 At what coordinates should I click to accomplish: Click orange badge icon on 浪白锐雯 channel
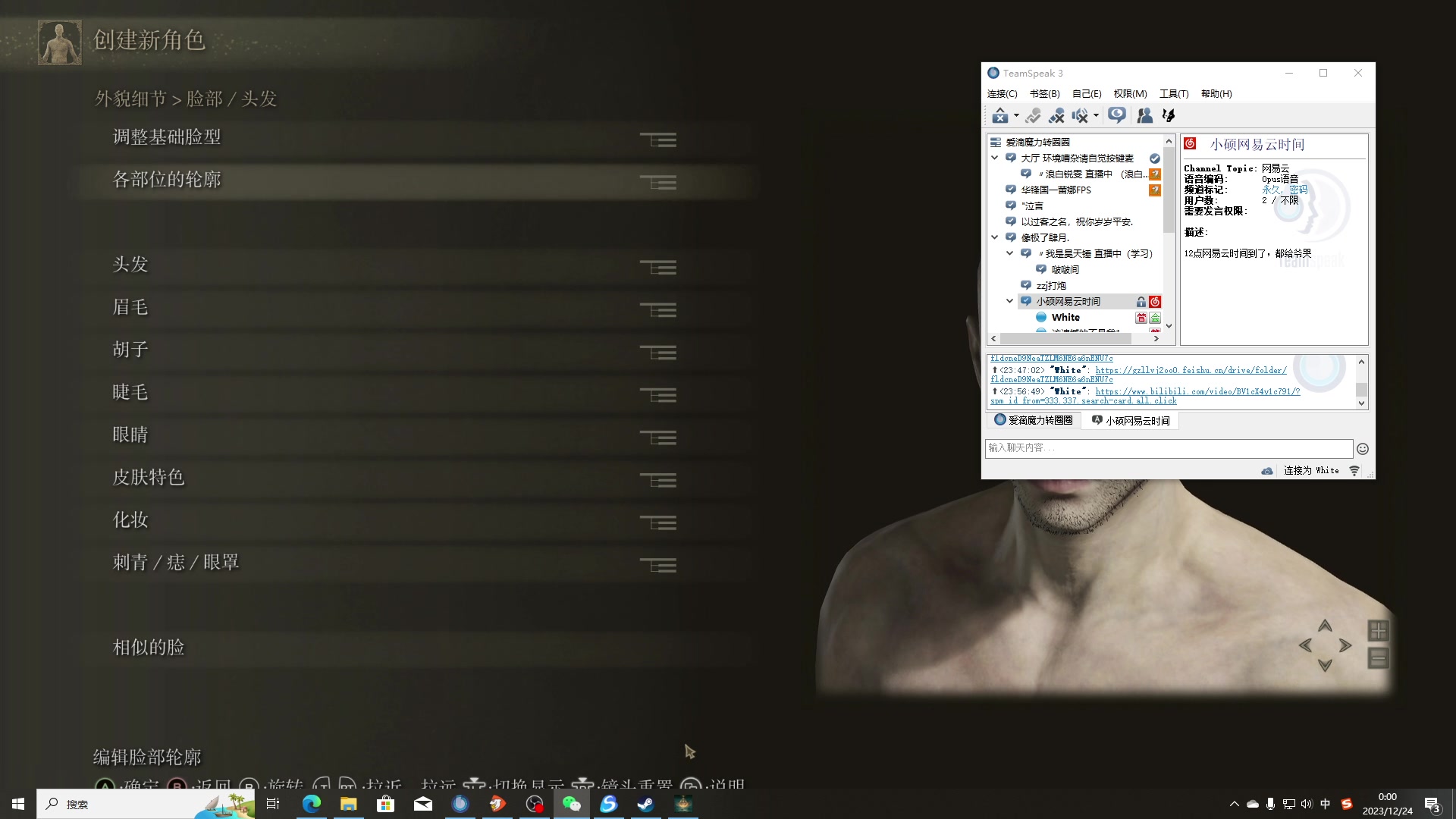coord(1154,174)
